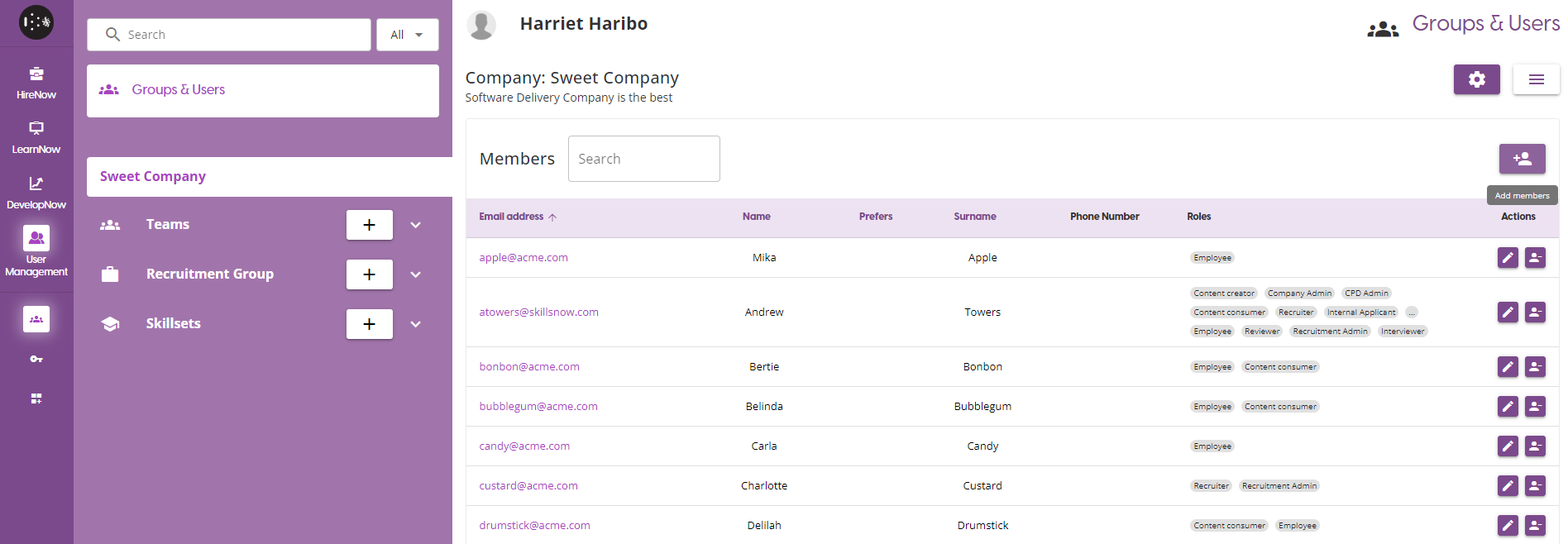The image size is (1568, 544).
Task: Click the key icon in the sidebar
Action: [36, 359]
